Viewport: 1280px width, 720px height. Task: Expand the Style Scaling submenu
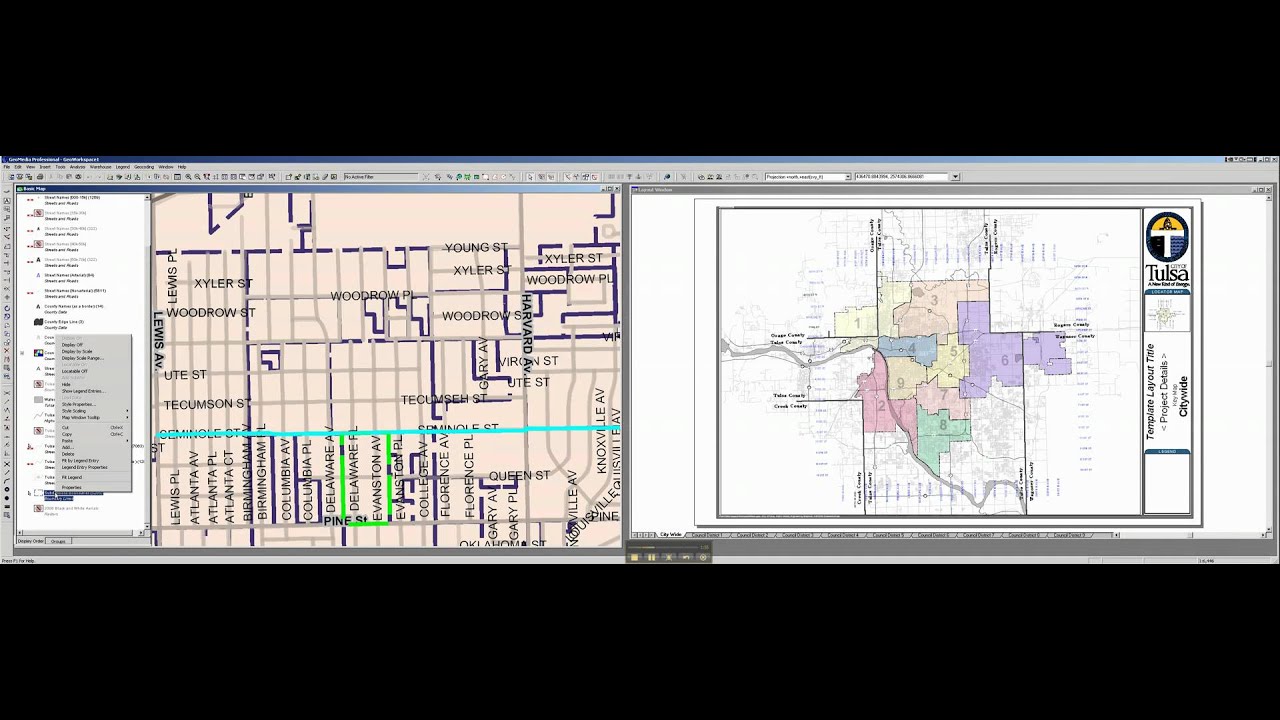pyautogui.click(x=92, y=411)
